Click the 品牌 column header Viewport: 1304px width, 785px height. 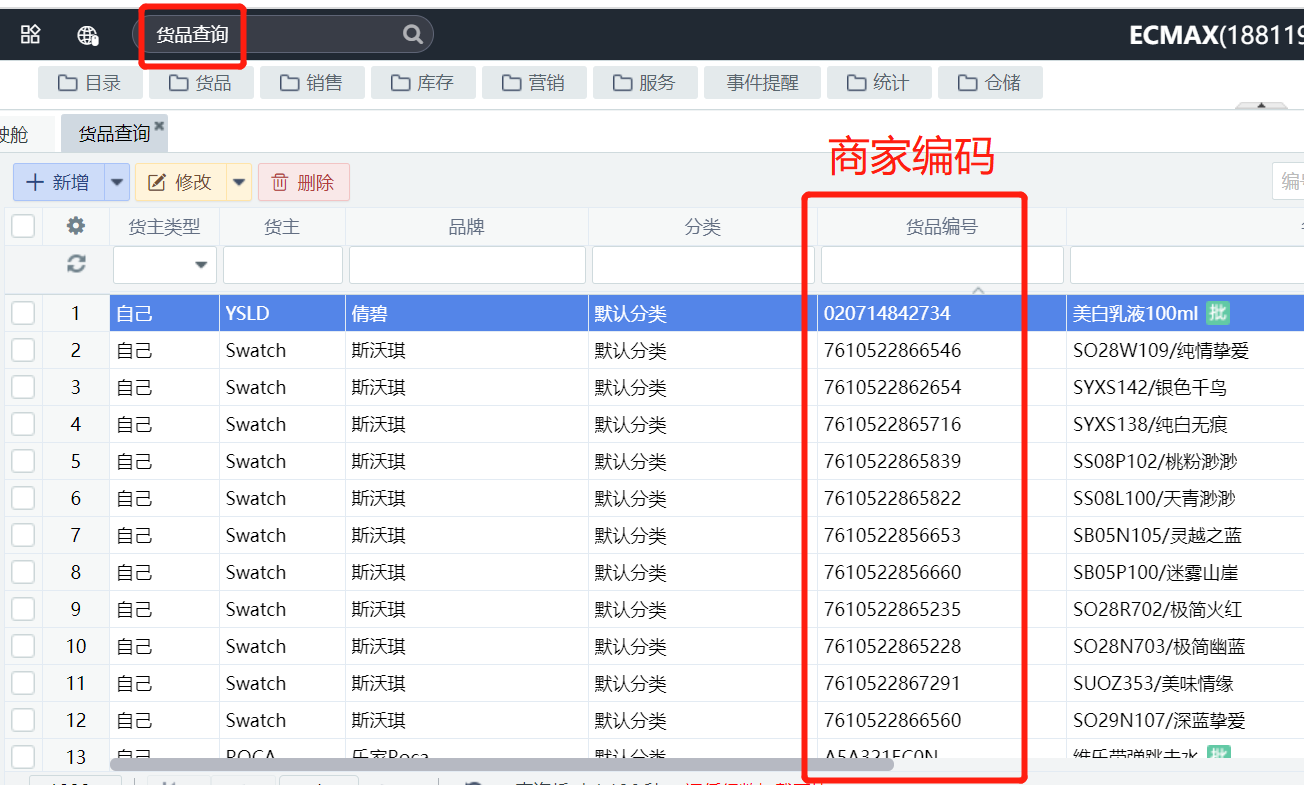point(467,227)
